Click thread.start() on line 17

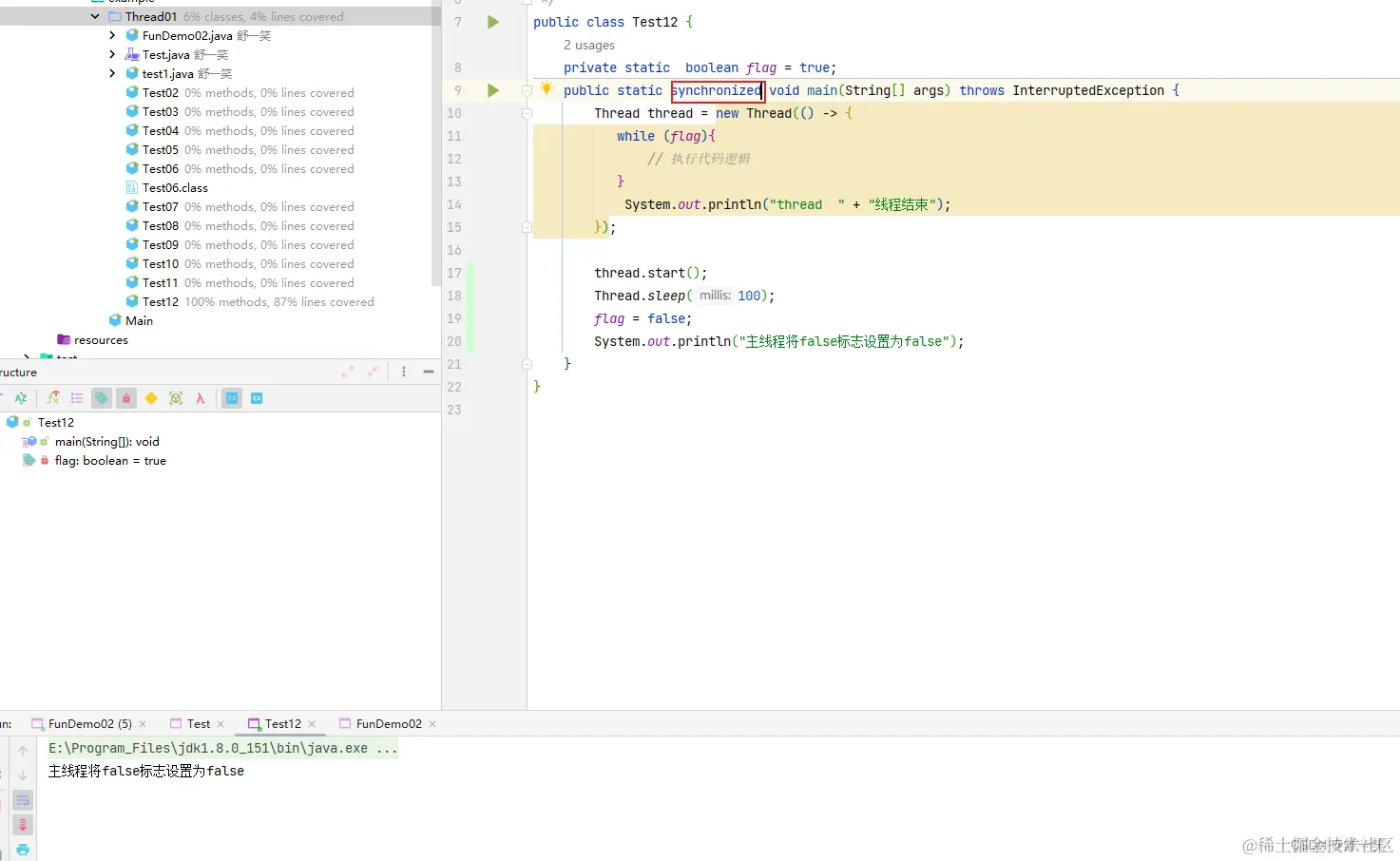(x=651, y=273)
